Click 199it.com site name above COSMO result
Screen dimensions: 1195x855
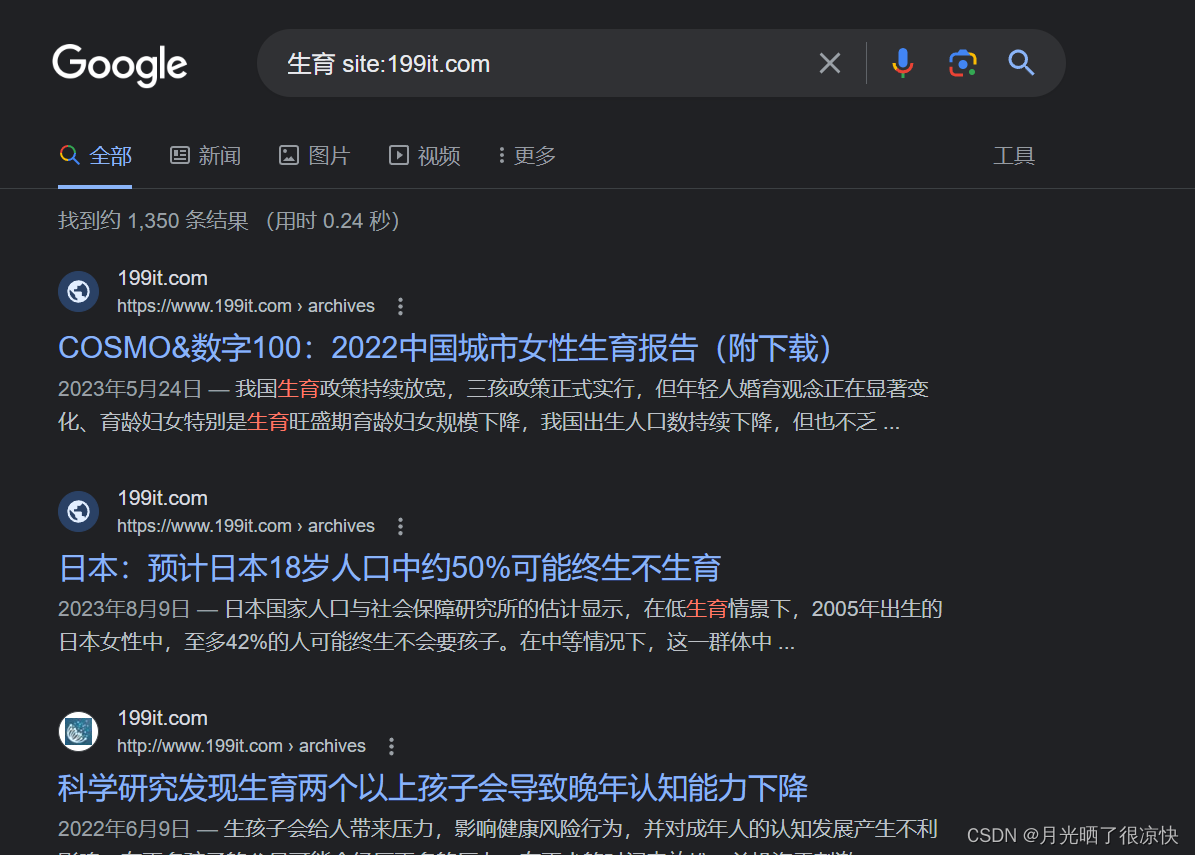pyautogui.click(x=162, y=278)
